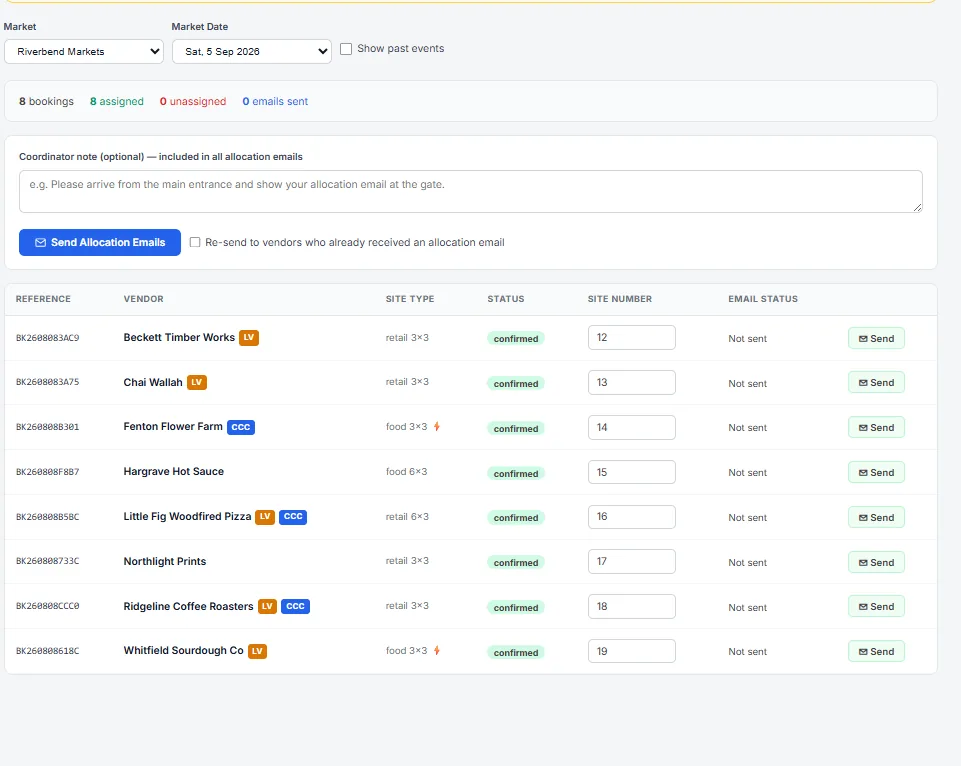Click the LV badge beside Chai Wallah
The image size is (961, 766).
pyautogui.click(x=197, y=382)
